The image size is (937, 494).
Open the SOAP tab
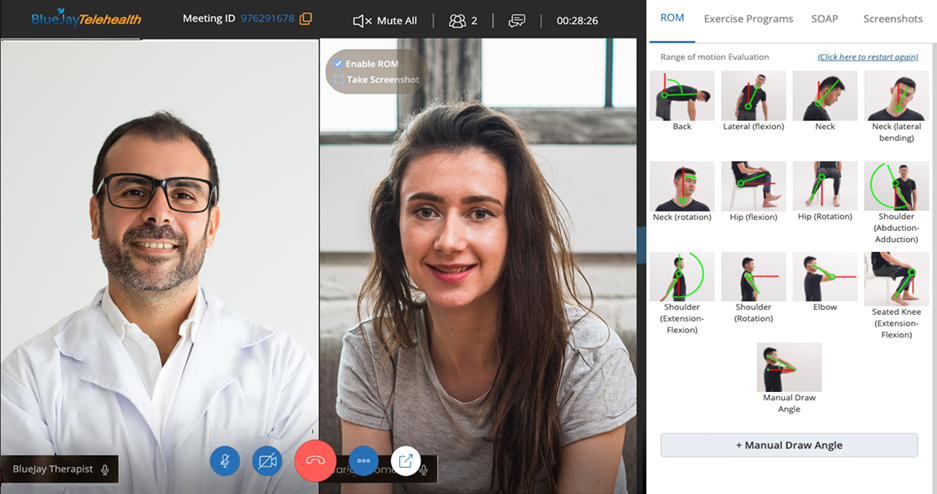(x=825, y=19)
